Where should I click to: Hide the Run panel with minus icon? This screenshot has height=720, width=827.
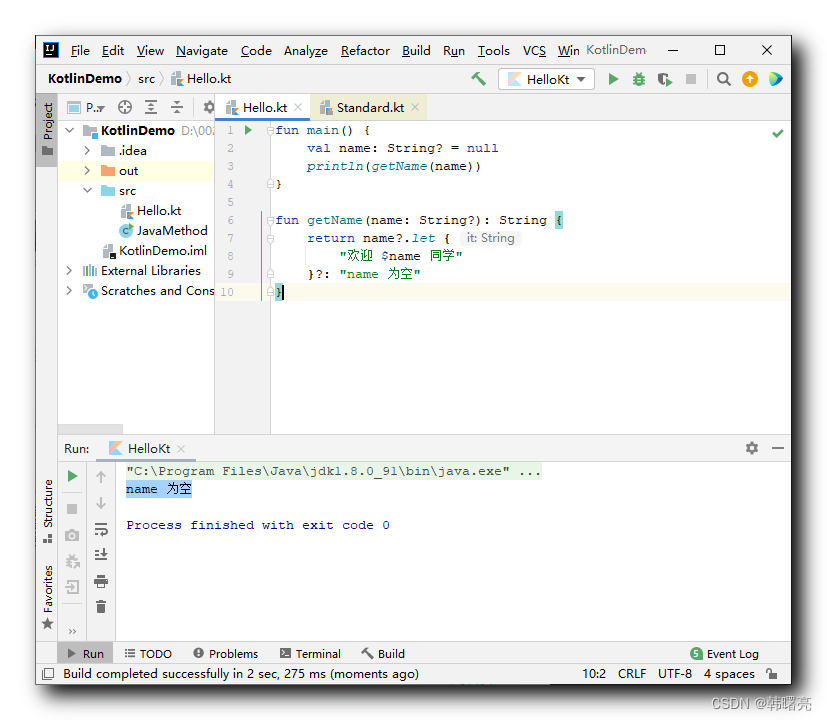pyautogui.click(x=777, y=448)
